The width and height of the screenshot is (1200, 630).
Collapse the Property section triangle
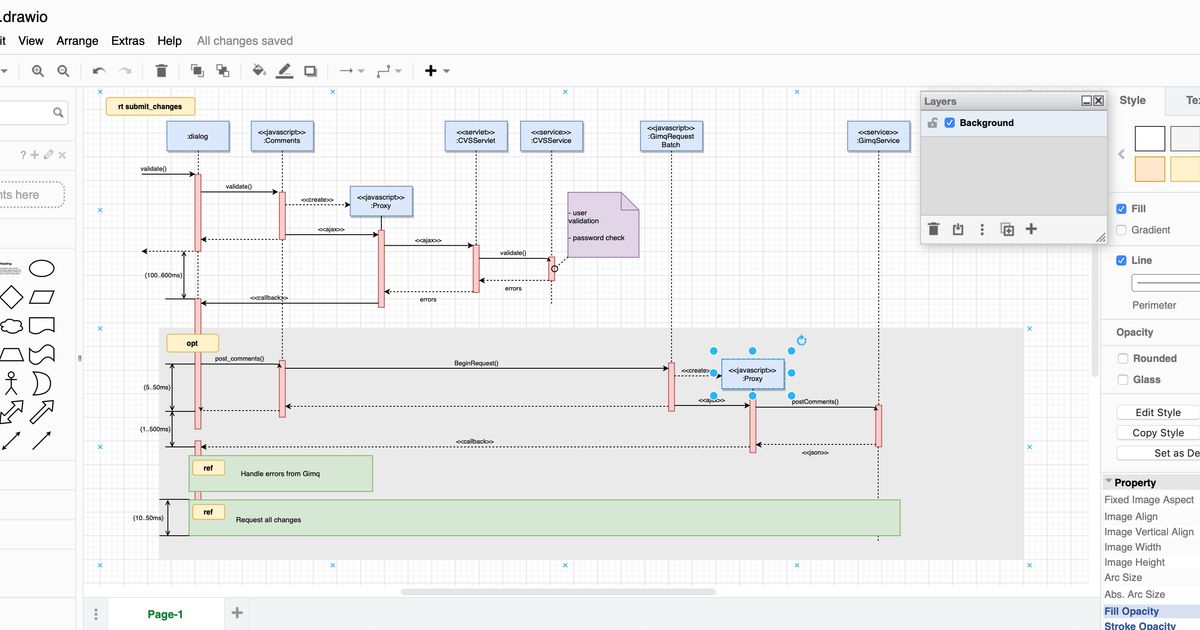coord(1108,482)
